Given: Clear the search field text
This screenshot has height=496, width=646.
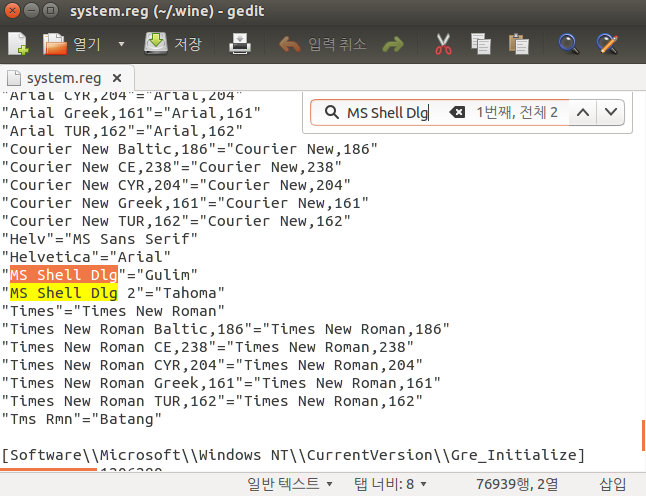Looking at the screenshot, I should tap(457, 112).
